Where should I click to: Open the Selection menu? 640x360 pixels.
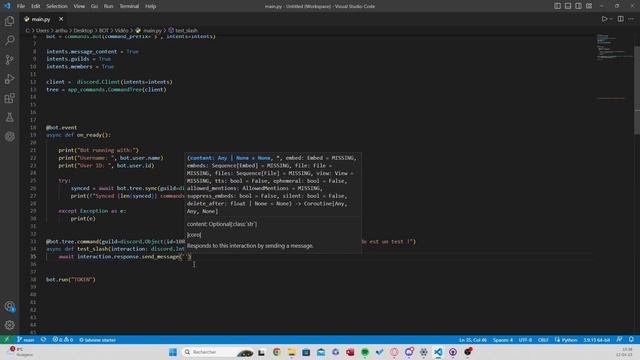57,6
